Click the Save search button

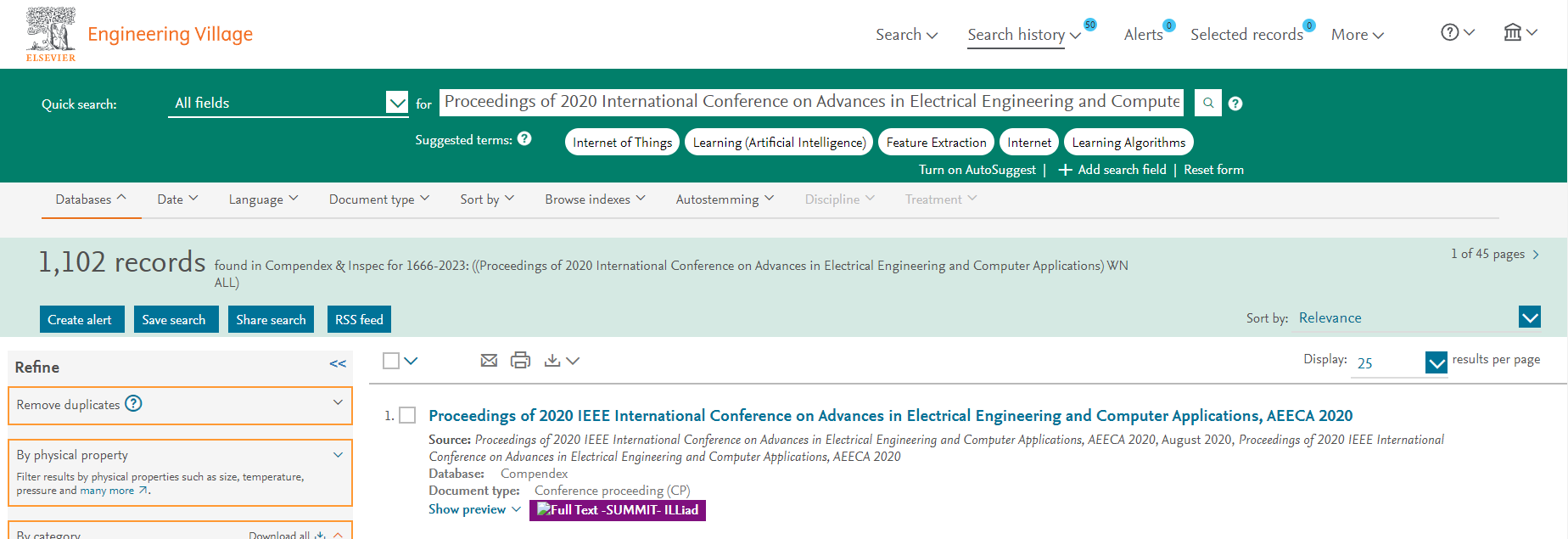click(176, 319)
